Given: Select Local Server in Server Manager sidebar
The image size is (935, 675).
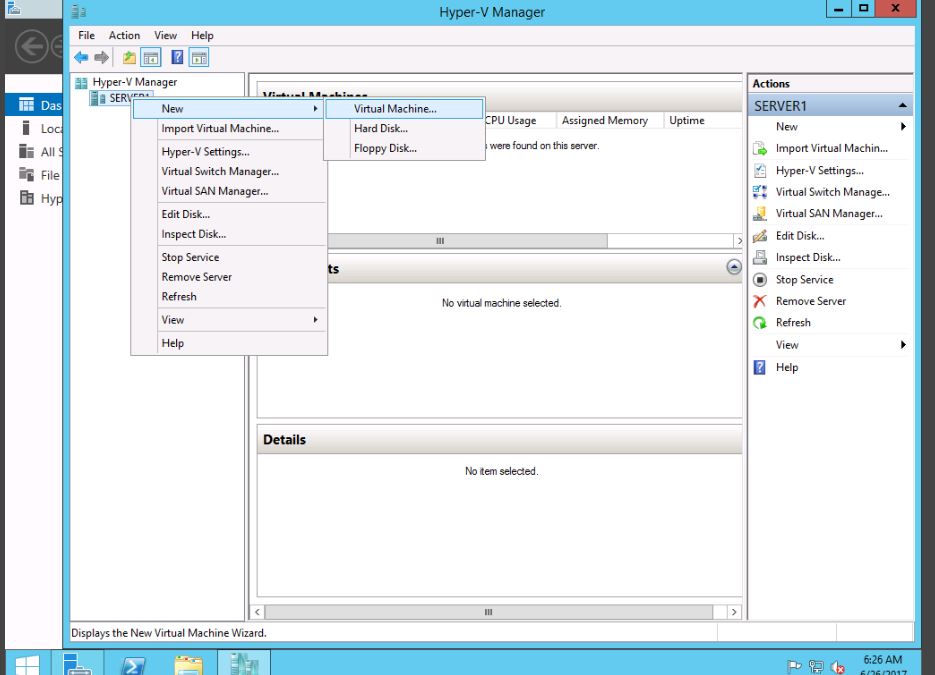Looking at the screenshot, I should (x=35, y=128).
